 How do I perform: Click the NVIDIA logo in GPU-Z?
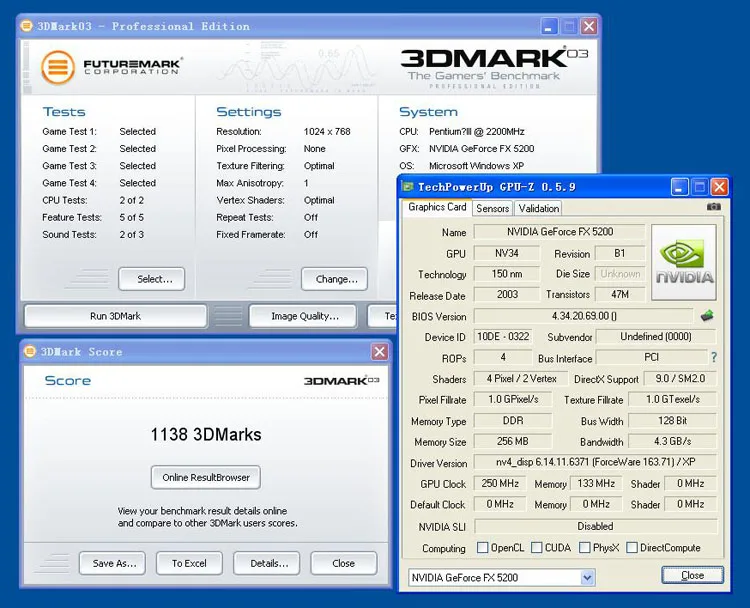684,263
